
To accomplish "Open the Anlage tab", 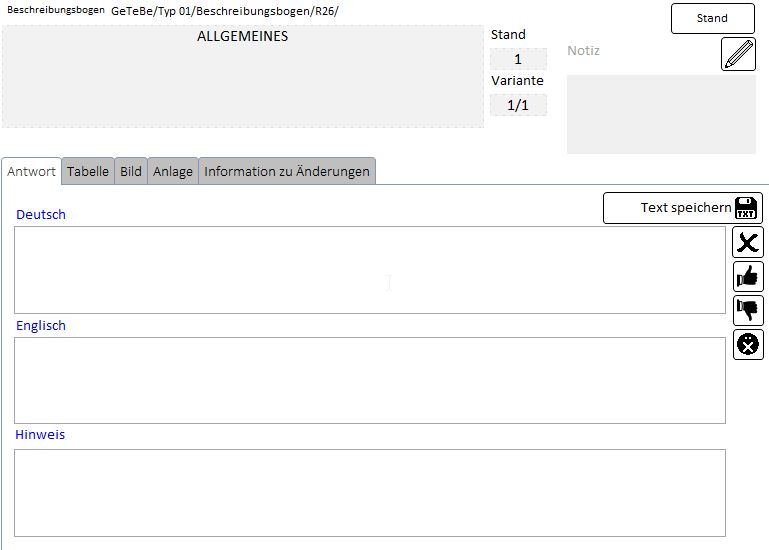I will (173, 171).
